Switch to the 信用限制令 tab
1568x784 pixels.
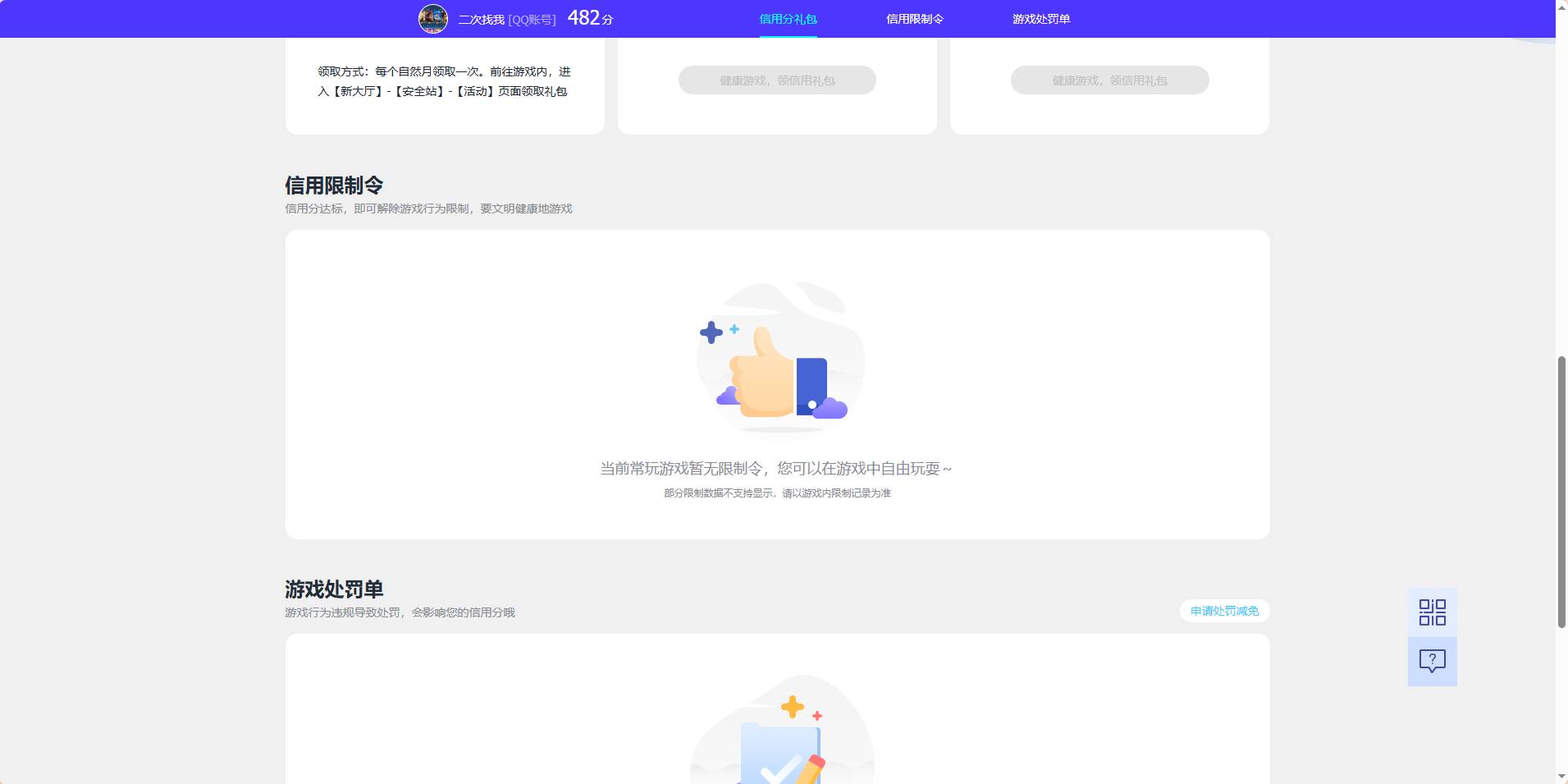point(915,19)
